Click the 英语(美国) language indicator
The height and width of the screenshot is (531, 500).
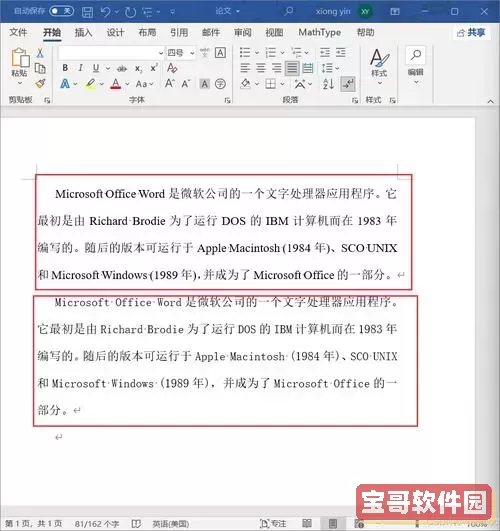[x=170, y=524]
